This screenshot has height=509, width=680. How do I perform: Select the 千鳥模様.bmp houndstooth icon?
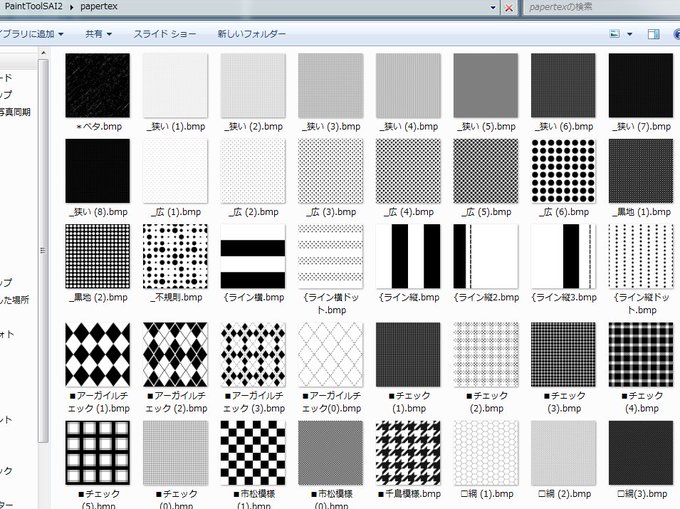pos(408,453)
